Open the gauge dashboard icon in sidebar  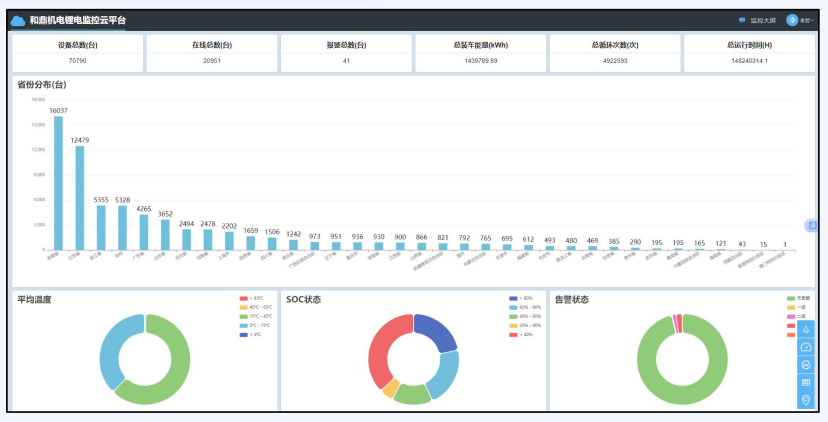[x=806, y=347]
